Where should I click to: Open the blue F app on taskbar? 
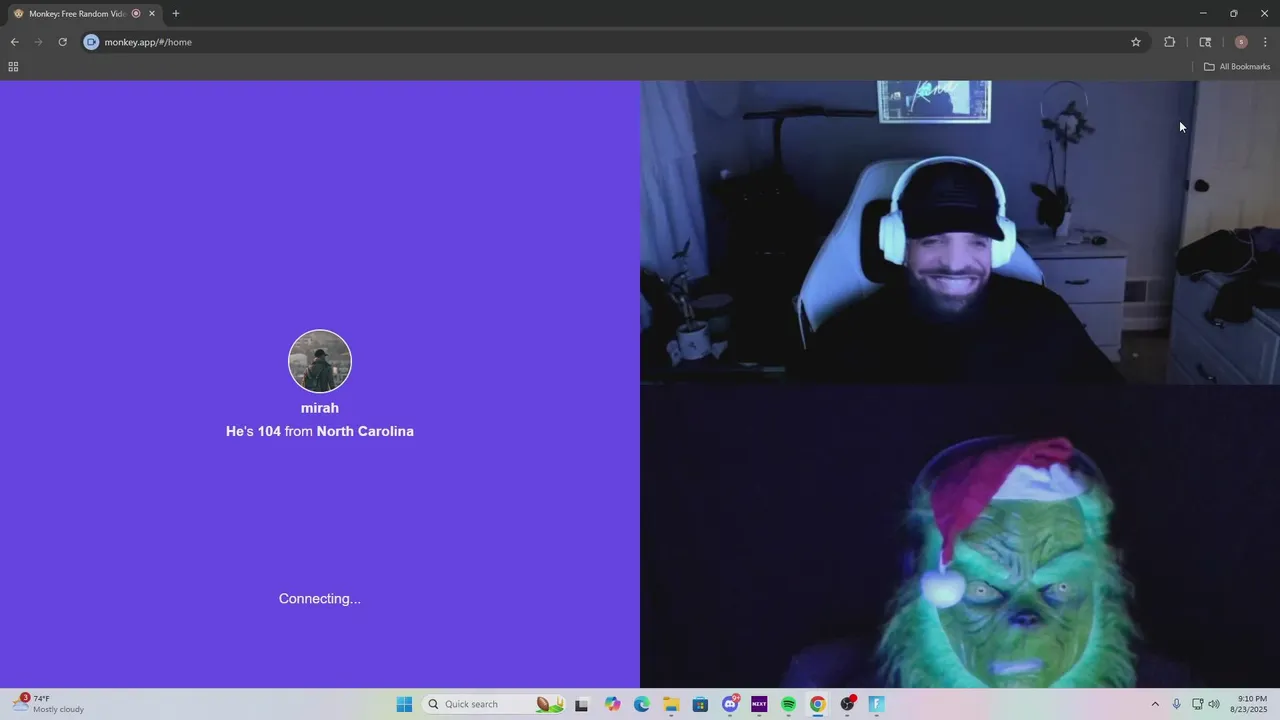(877, 704)
